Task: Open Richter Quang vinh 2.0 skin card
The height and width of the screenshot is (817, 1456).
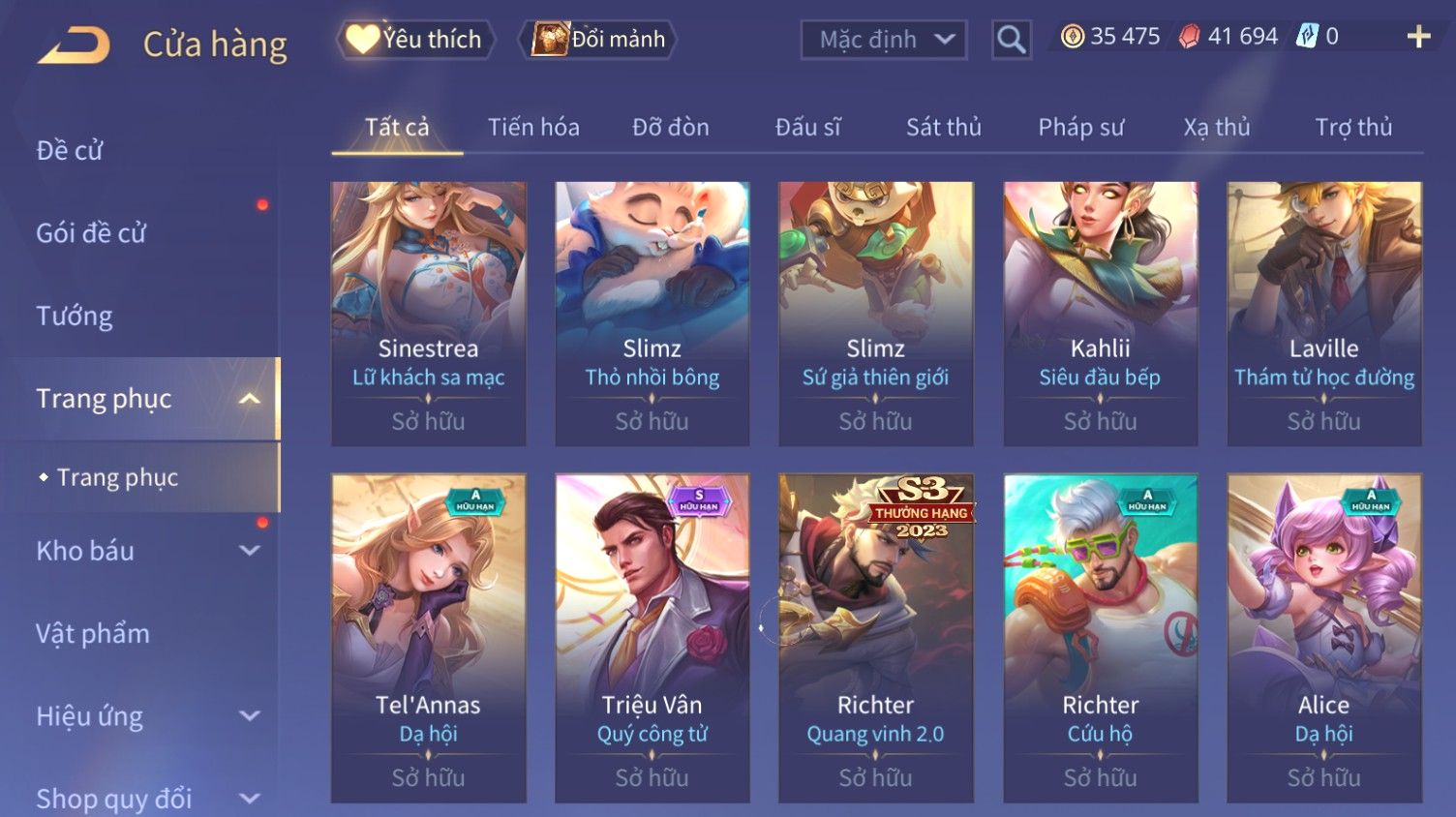Action: coord(875,638)
